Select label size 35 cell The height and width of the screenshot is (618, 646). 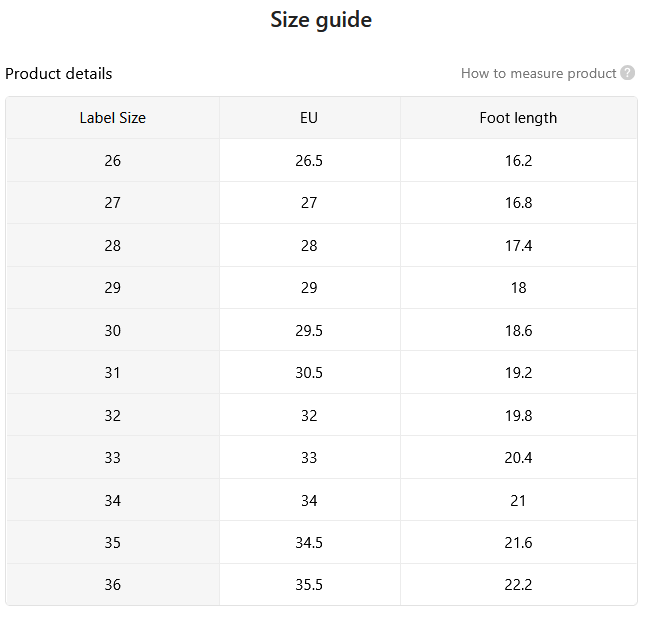pos(112,542)
